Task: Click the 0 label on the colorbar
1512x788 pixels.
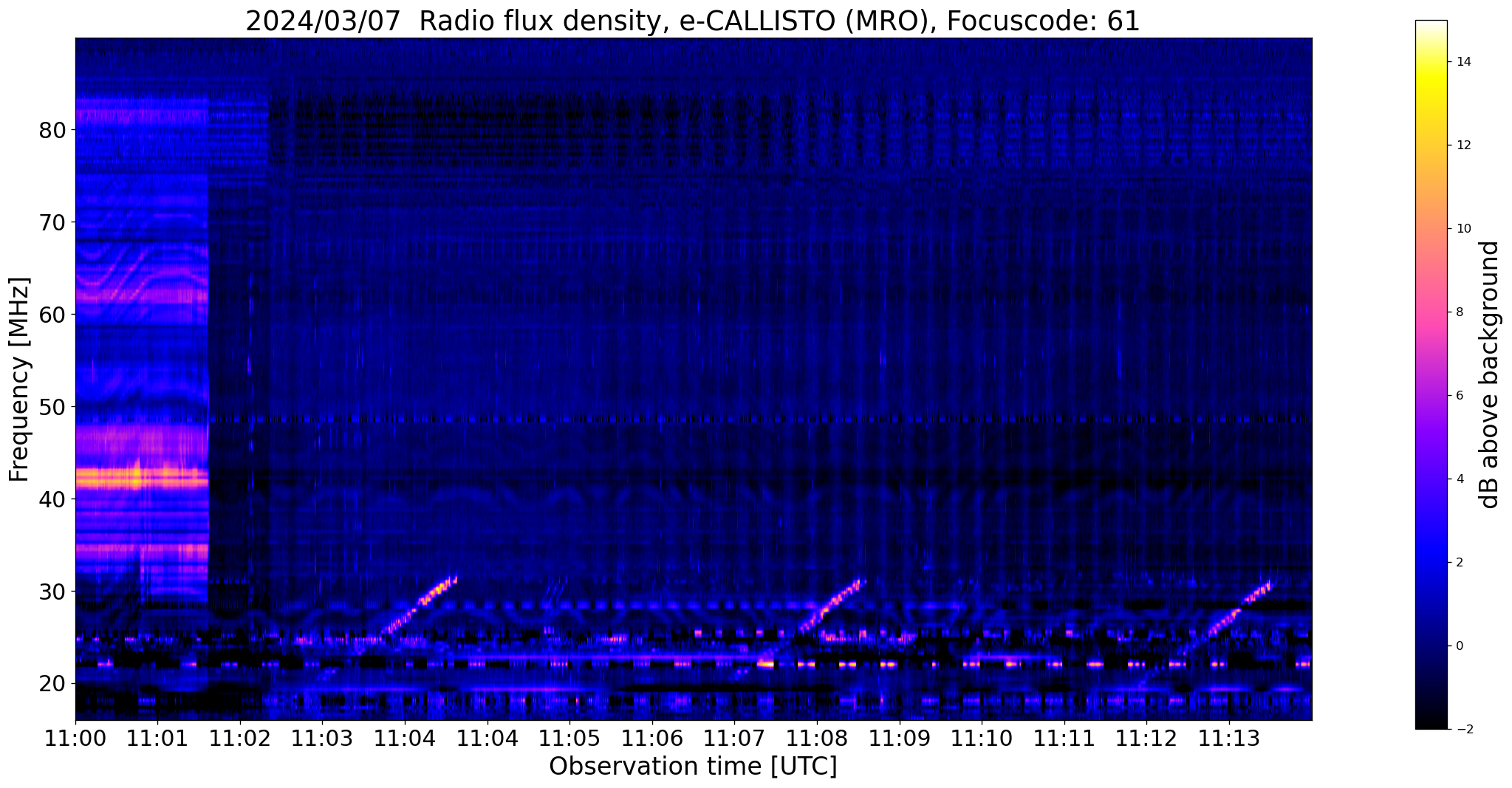Action: 1459,646
